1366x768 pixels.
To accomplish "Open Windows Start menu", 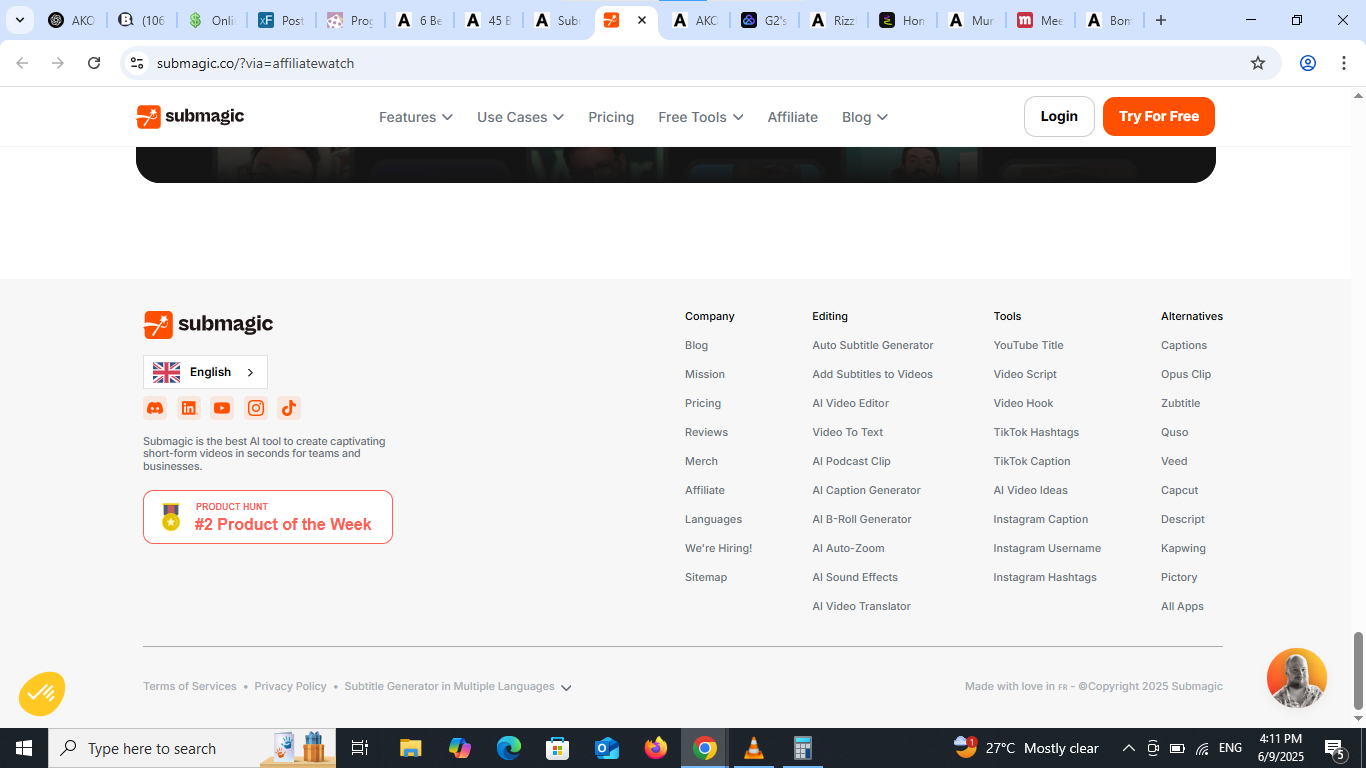I will click(24, 748).
